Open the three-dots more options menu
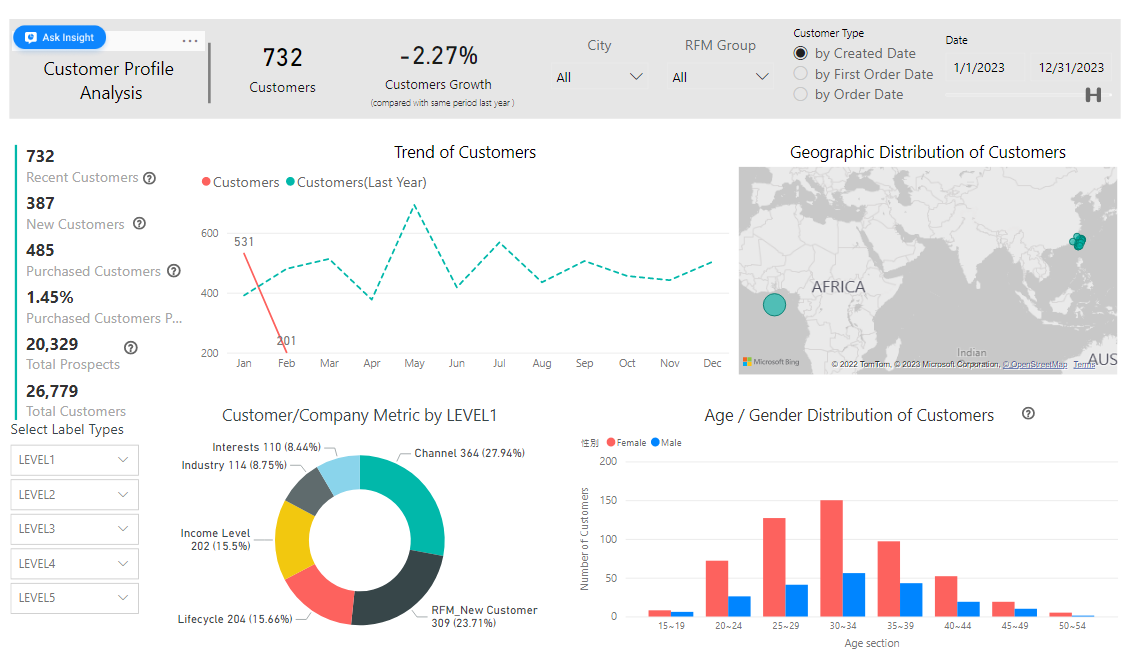 coord(190,41)
